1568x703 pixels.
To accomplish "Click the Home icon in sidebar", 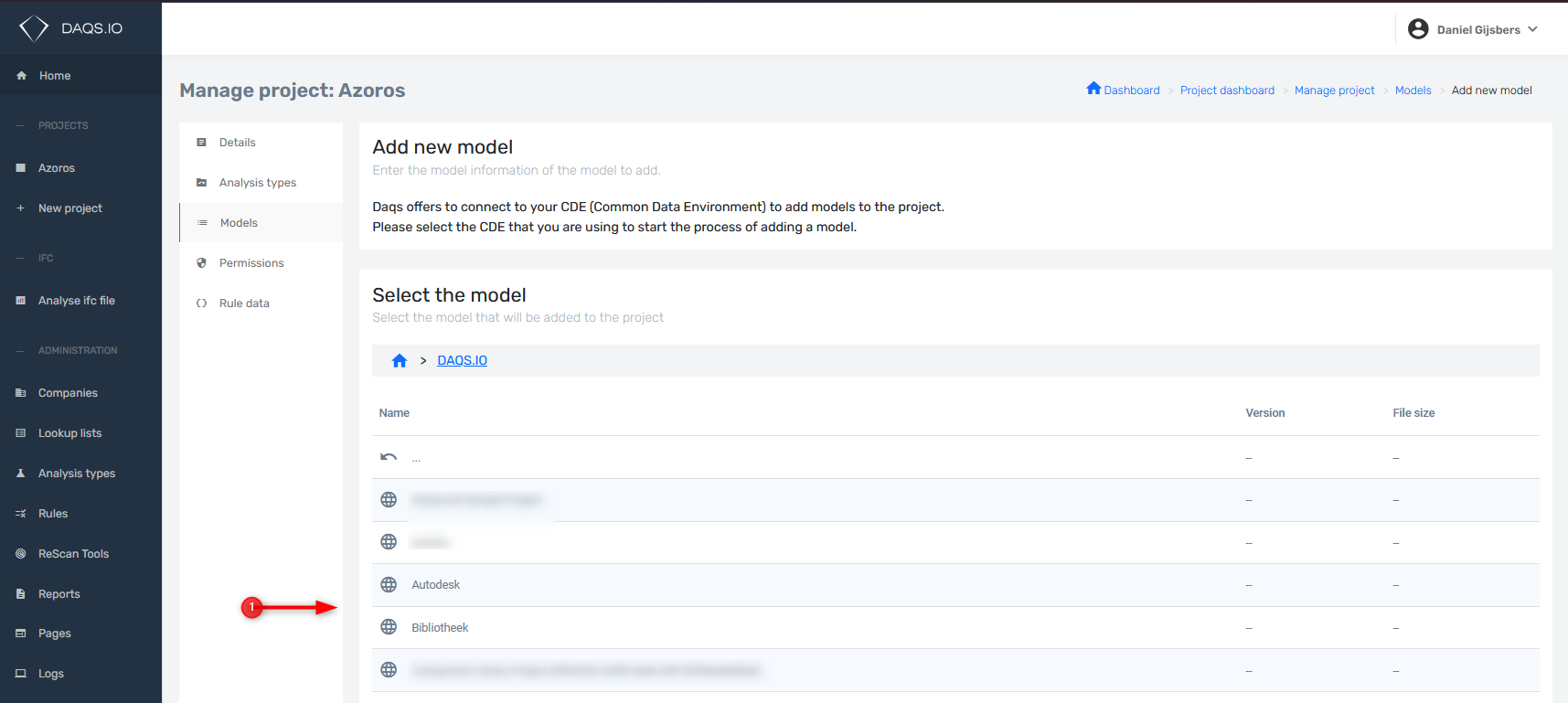I will tap(21, 76).
